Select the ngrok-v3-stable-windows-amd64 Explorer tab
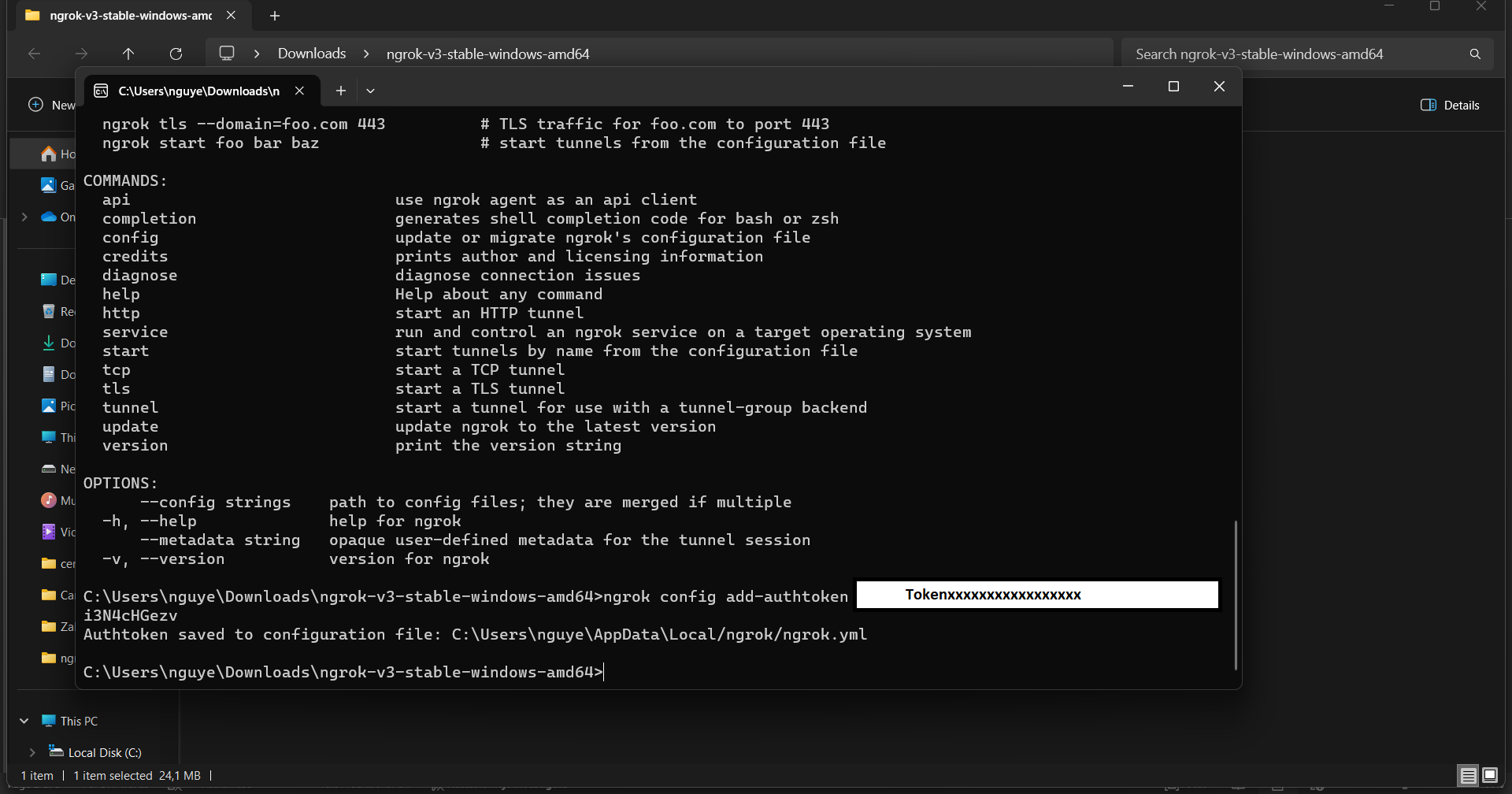Viewport: 1512px width, 794px height. [x=130, y=16]
